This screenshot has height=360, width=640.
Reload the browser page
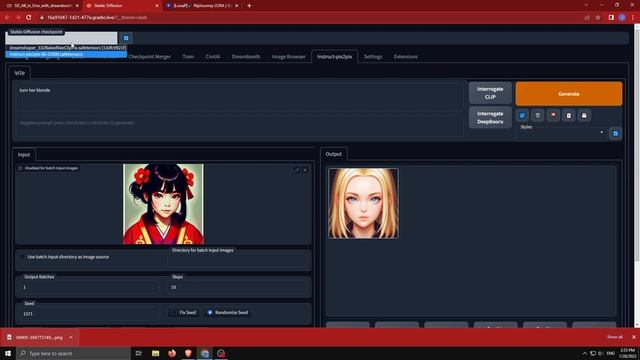pyautogui.click(x=29, y=18)
